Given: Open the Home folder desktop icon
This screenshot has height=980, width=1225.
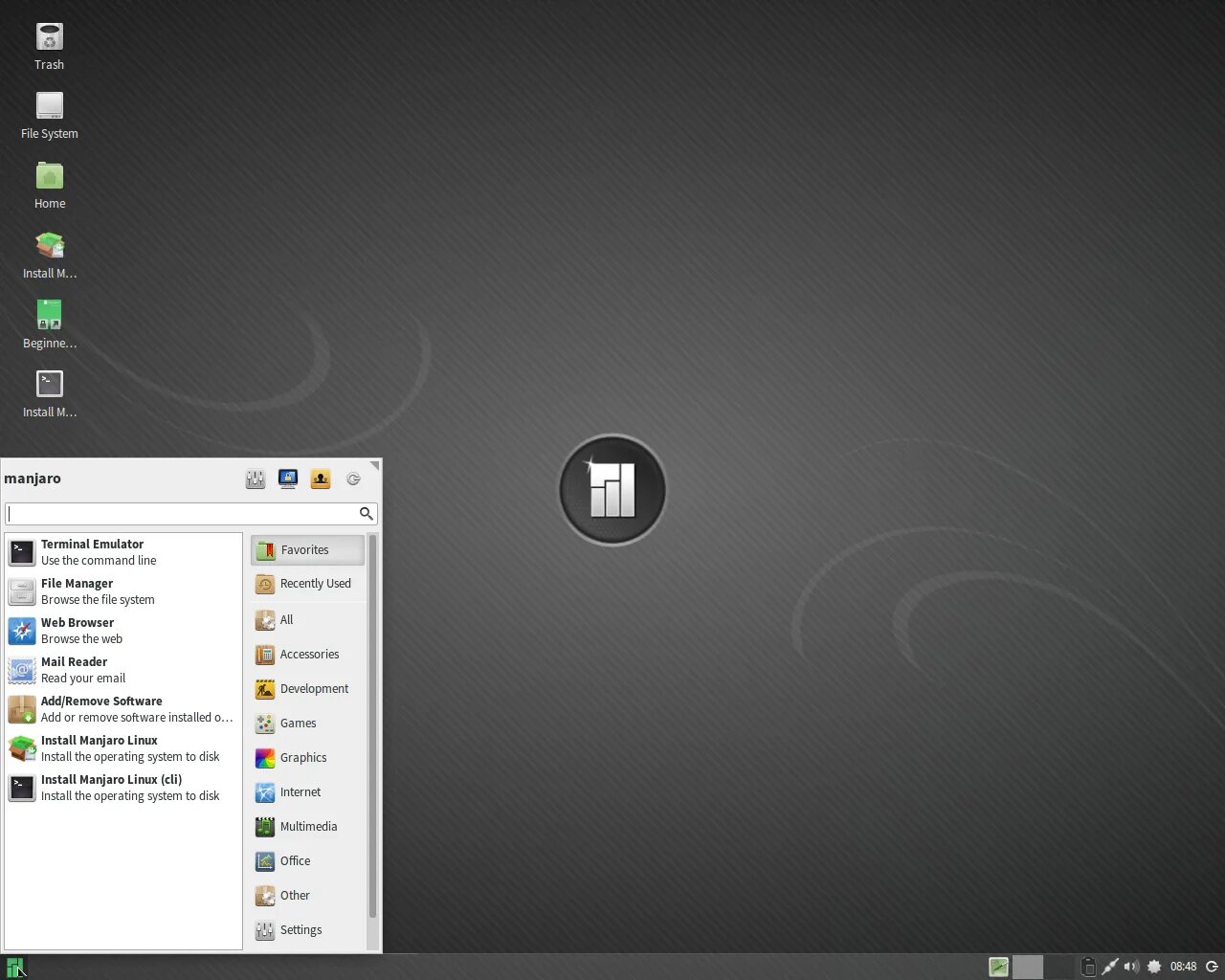Looking at the screenshot, I should pos(49,186).
